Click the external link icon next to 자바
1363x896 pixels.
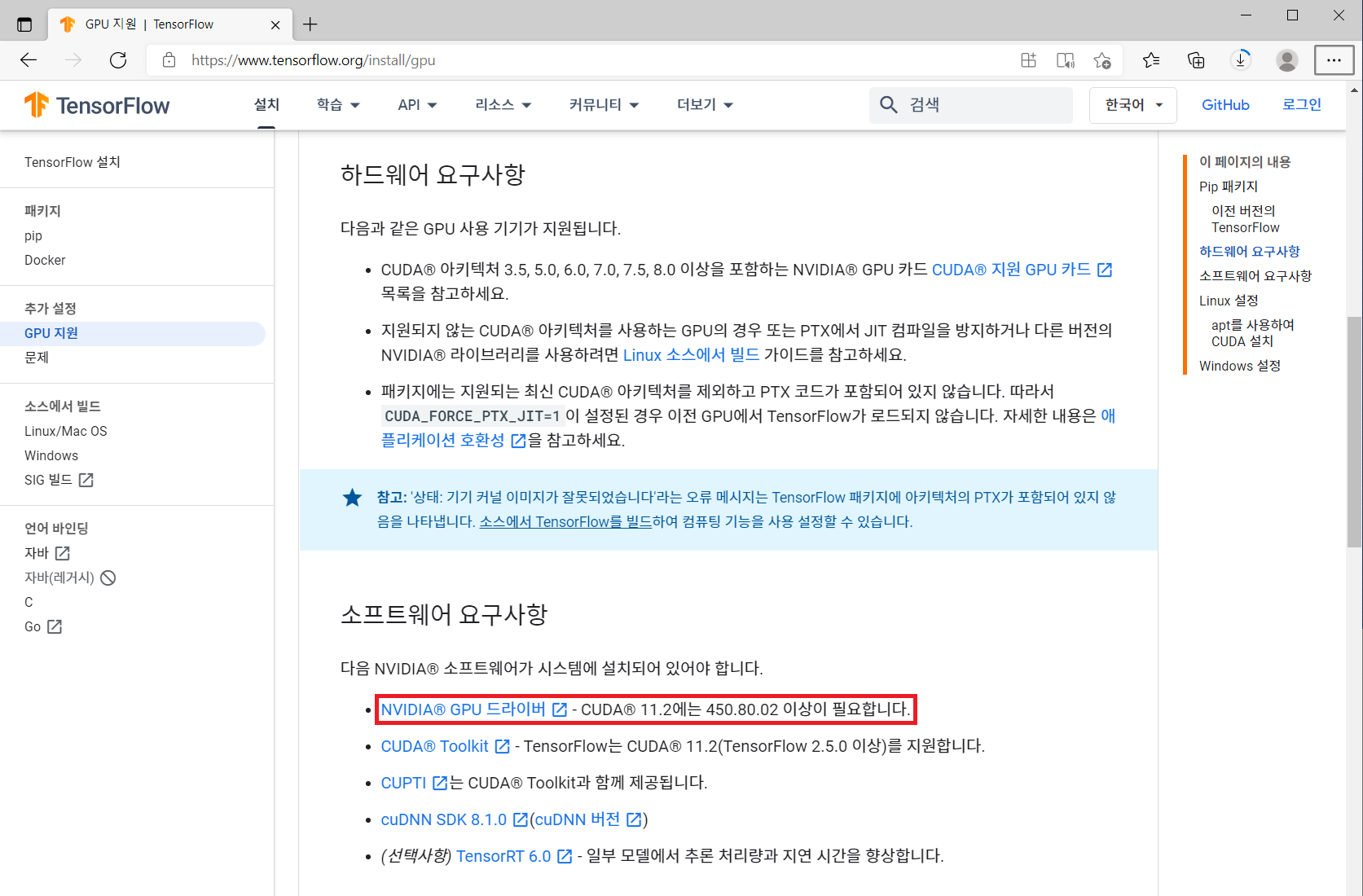(62, 553)
